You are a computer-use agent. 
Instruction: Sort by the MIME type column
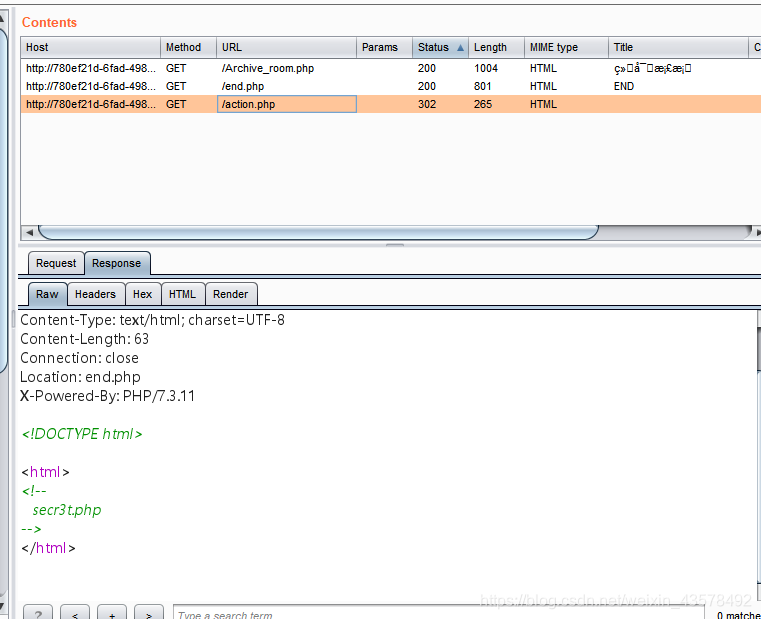[x=566, y=48]
